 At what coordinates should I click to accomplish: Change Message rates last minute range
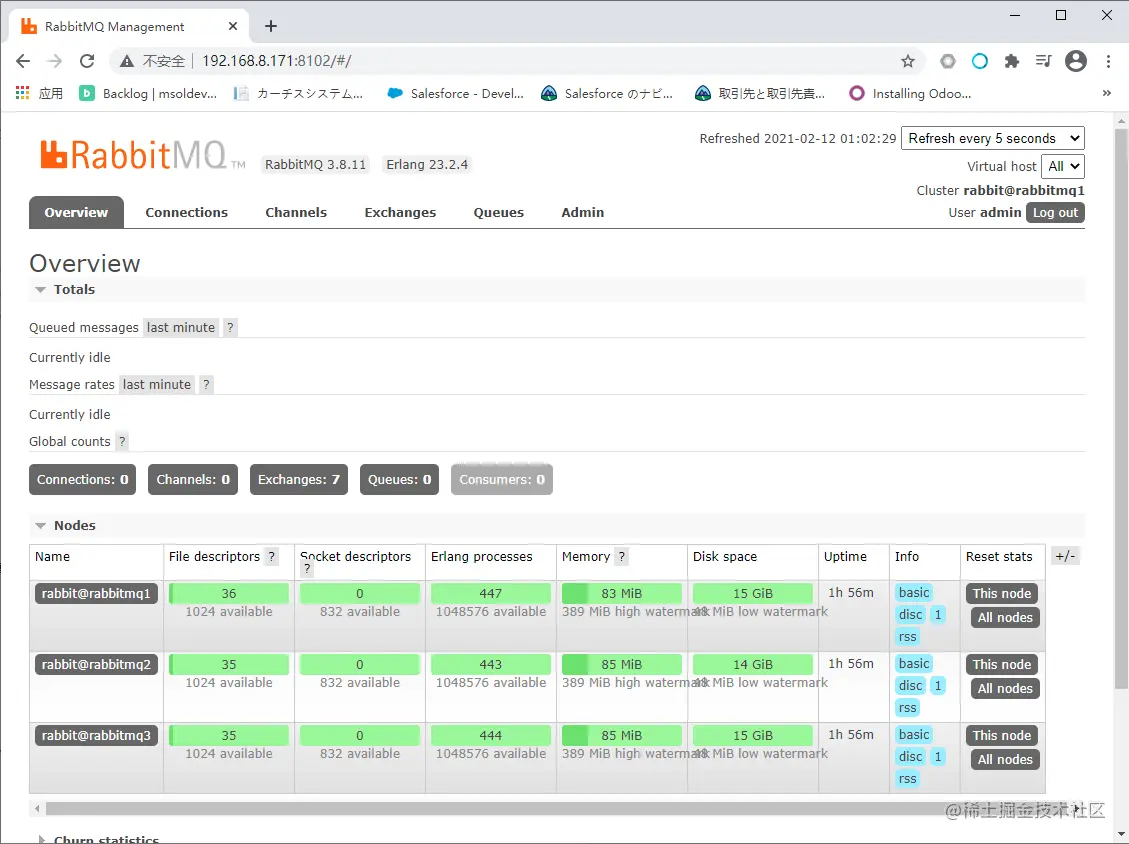pos(156,385)
